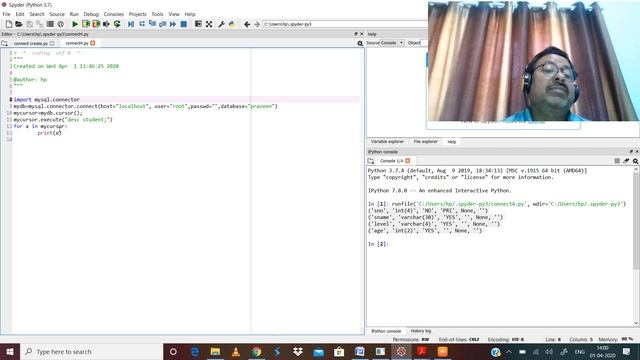Click the Encoding UTF-8 status entry
This screenshot has height=360, width=640.
click(x=506, y=340)
